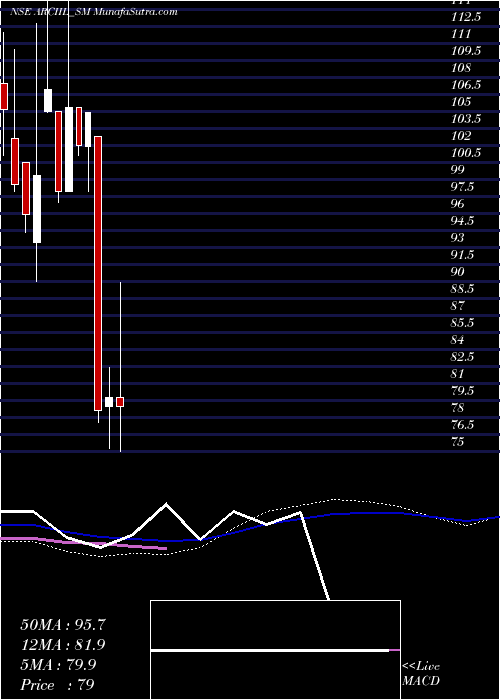Image resolution: width=500 pixels, height=700 pixels.
Task: Click the 81 price axis label
Action: click(458, 374)
